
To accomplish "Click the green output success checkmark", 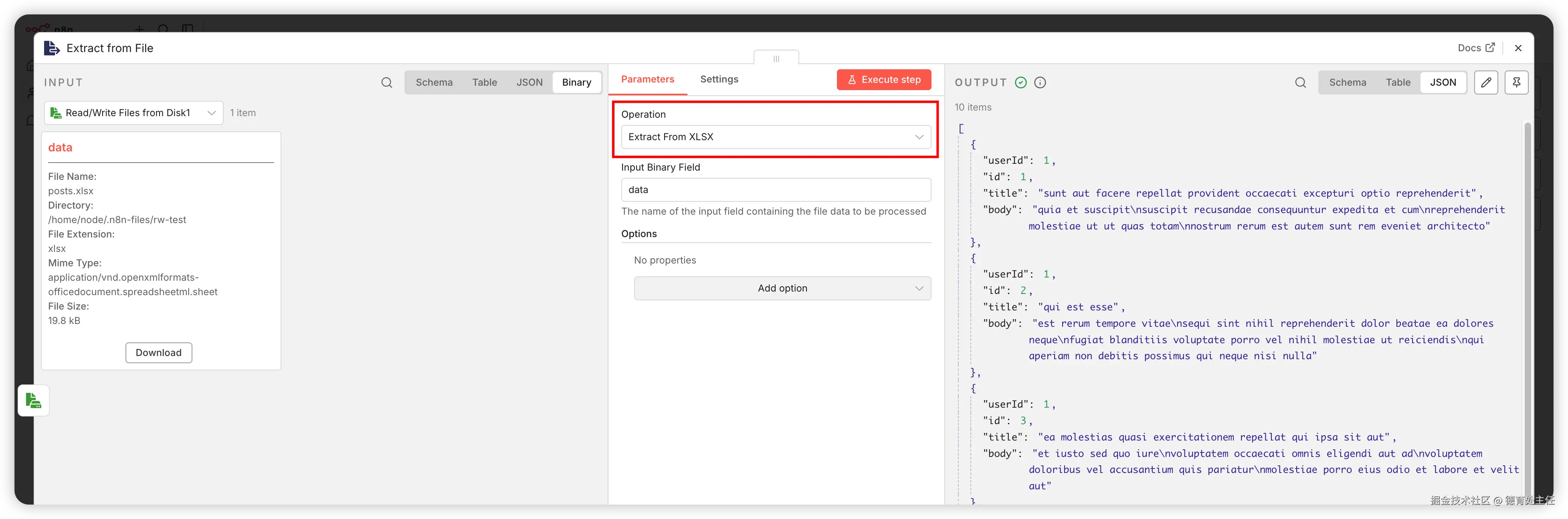I will [x=1021, y=82].
